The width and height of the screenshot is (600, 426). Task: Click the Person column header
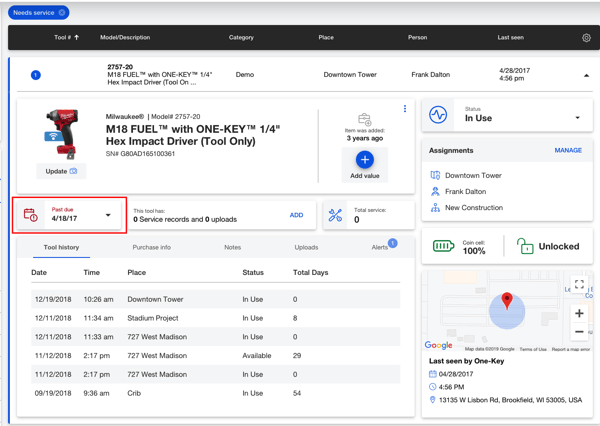coord(417,37)
